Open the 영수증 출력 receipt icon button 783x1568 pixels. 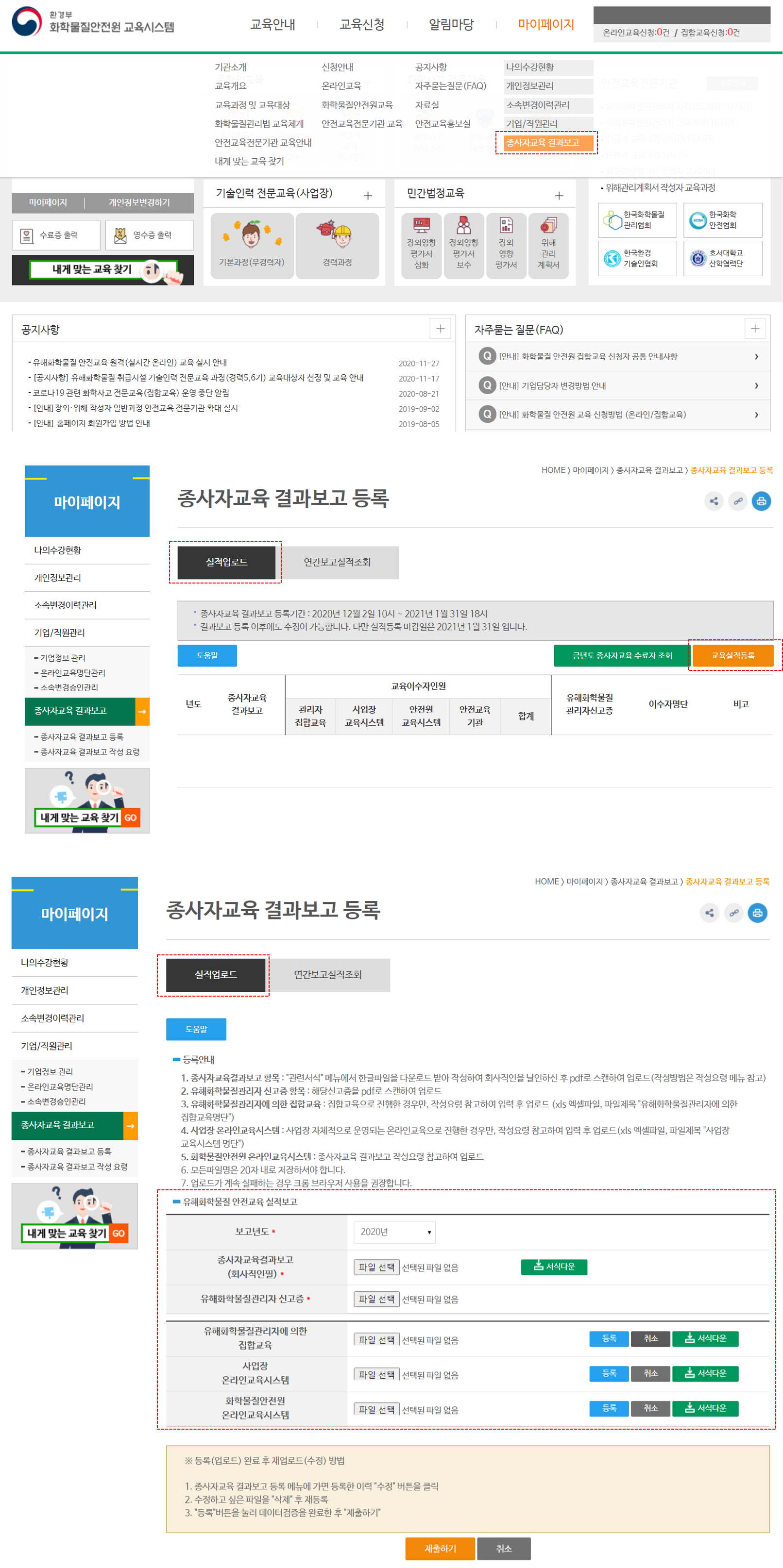(150, 235)
